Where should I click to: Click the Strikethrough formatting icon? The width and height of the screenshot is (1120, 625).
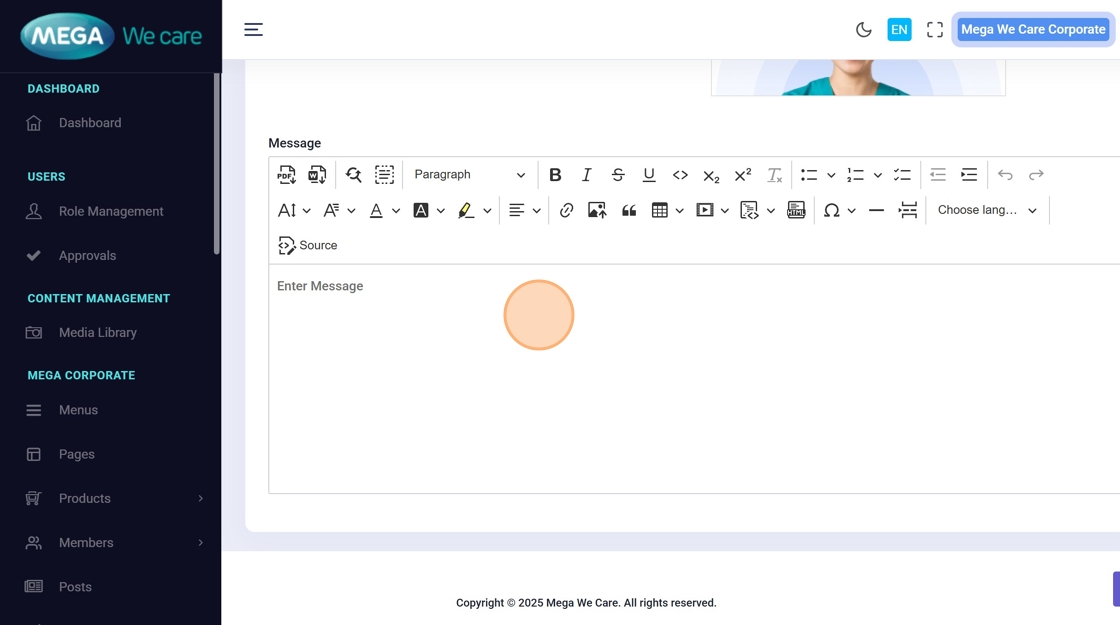pos(618,175)
